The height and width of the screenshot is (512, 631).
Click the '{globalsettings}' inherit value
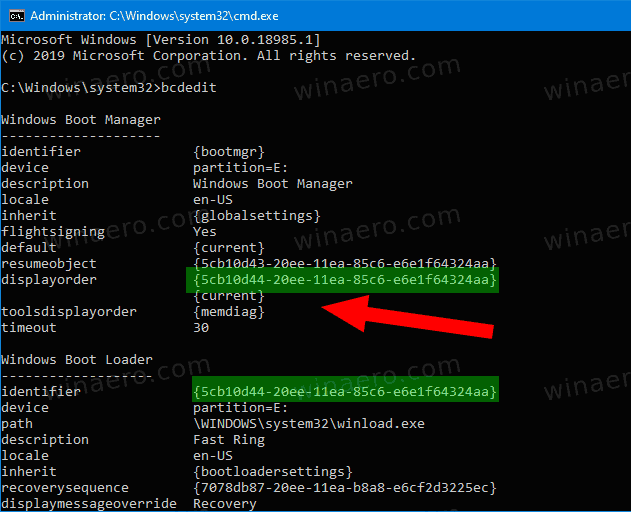(256, 216)
